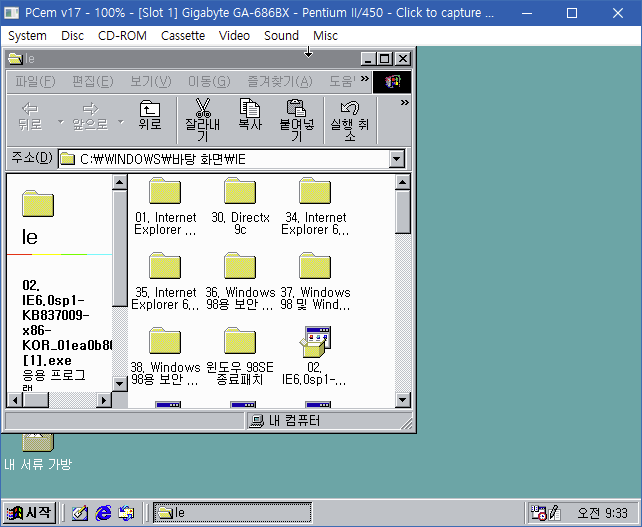Select the '01. Internet Explorer ...' folder
Image resolution: width=642 pixels, height=527 pixels.
coord(165,206)
